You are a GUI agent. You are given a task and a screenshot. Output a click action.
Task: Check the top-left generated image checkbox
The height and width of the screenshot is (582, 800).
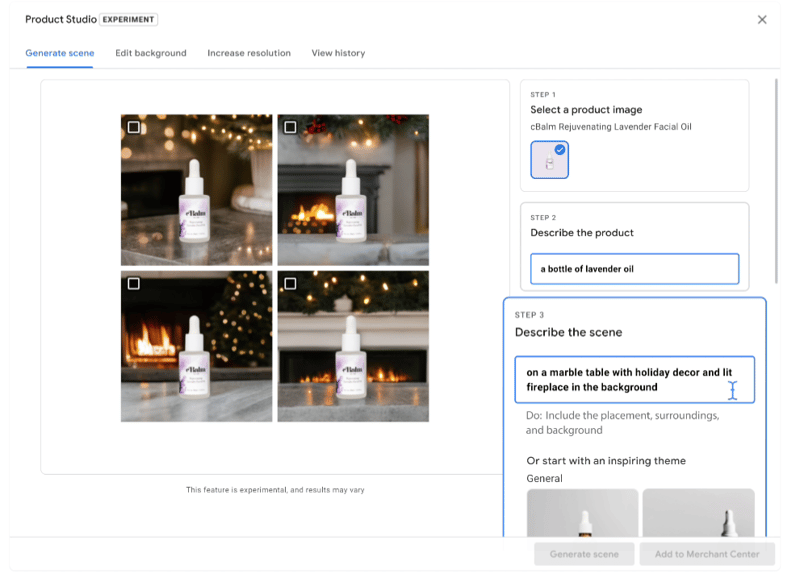(134, 127)
